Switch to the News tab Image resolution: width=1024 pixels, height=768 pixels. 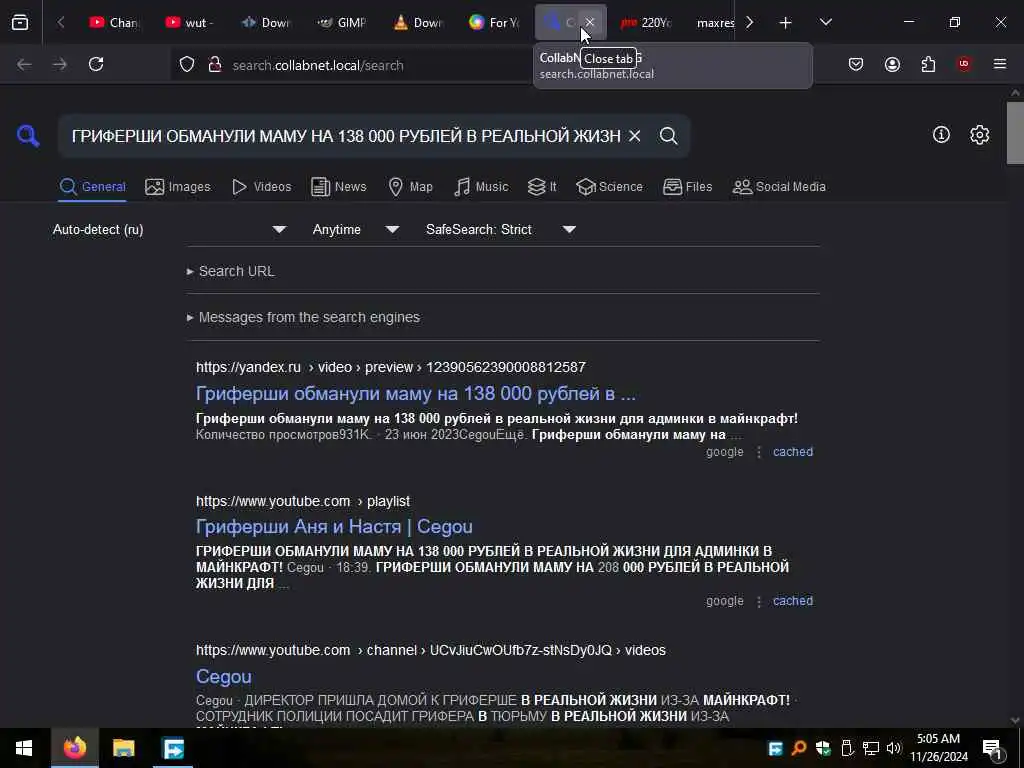click(339, 187)
